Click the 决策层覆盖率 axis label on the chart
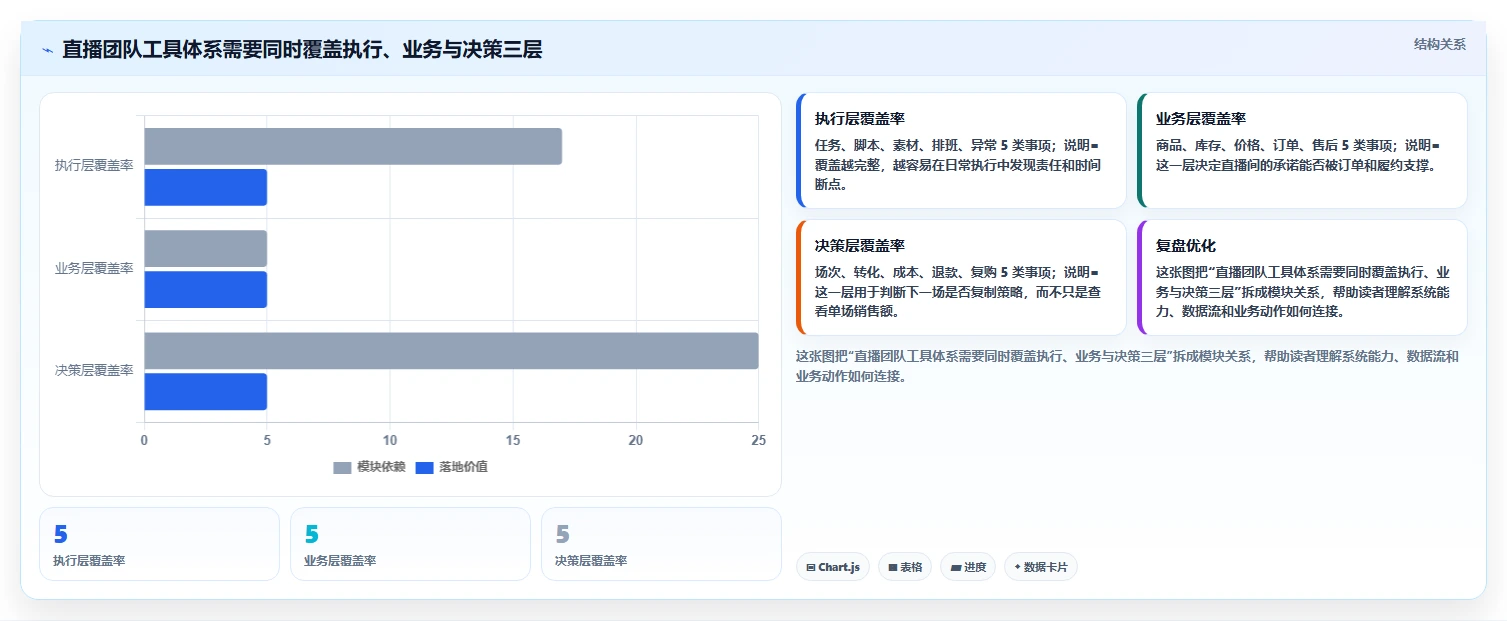The height and width of the screenshot is (621, 1507). (94, 370)
